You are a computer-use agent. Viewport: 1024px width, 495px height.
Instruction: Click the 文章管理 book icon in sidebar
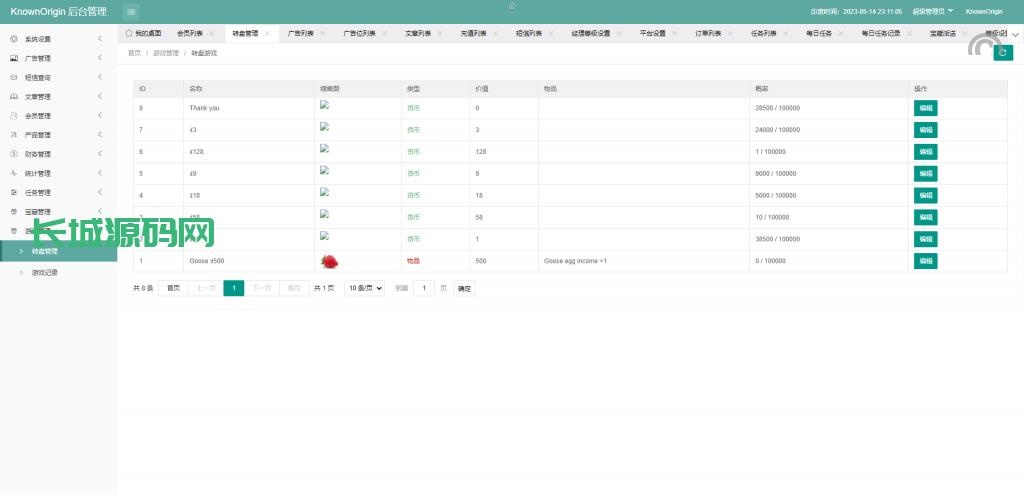click(14, 97)
